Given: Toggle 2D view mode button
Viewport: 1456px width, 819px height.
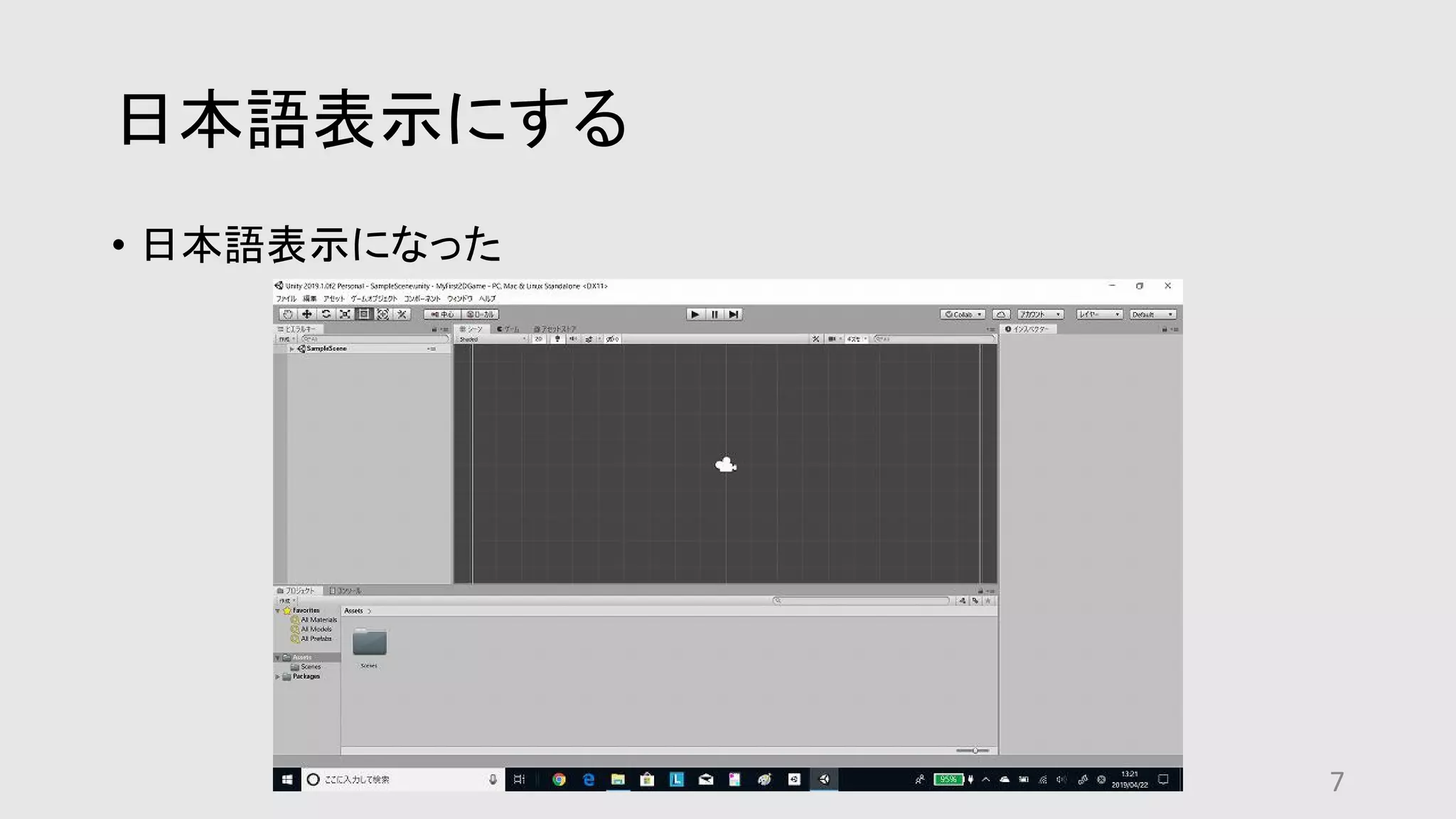Looking at the screenshot, I should 539,339.
